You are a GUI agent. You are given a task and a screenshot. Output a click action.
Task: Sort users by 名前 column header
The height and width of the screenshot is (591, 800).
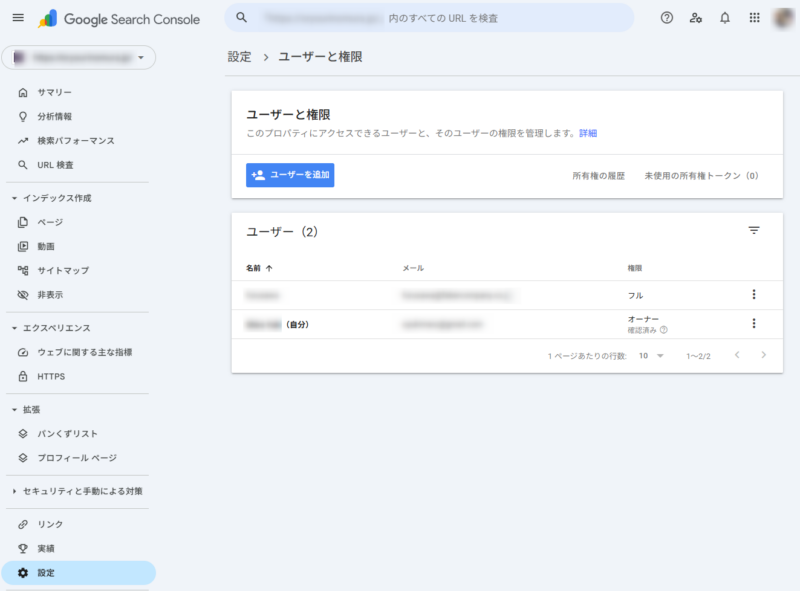pos(259,268)
